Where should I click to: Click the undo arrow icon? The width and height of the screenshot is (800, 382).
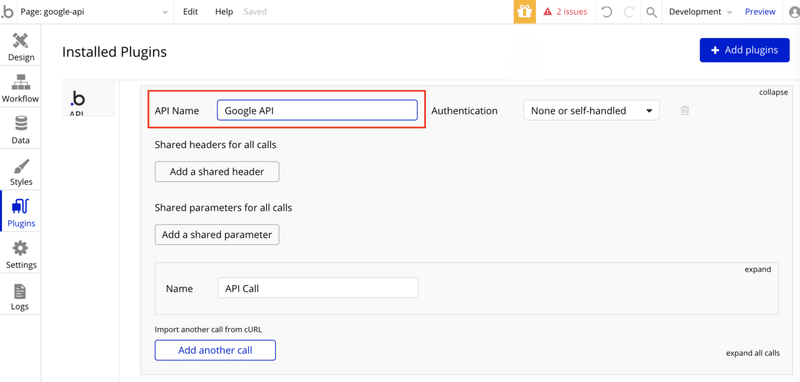tap(607, 12)
